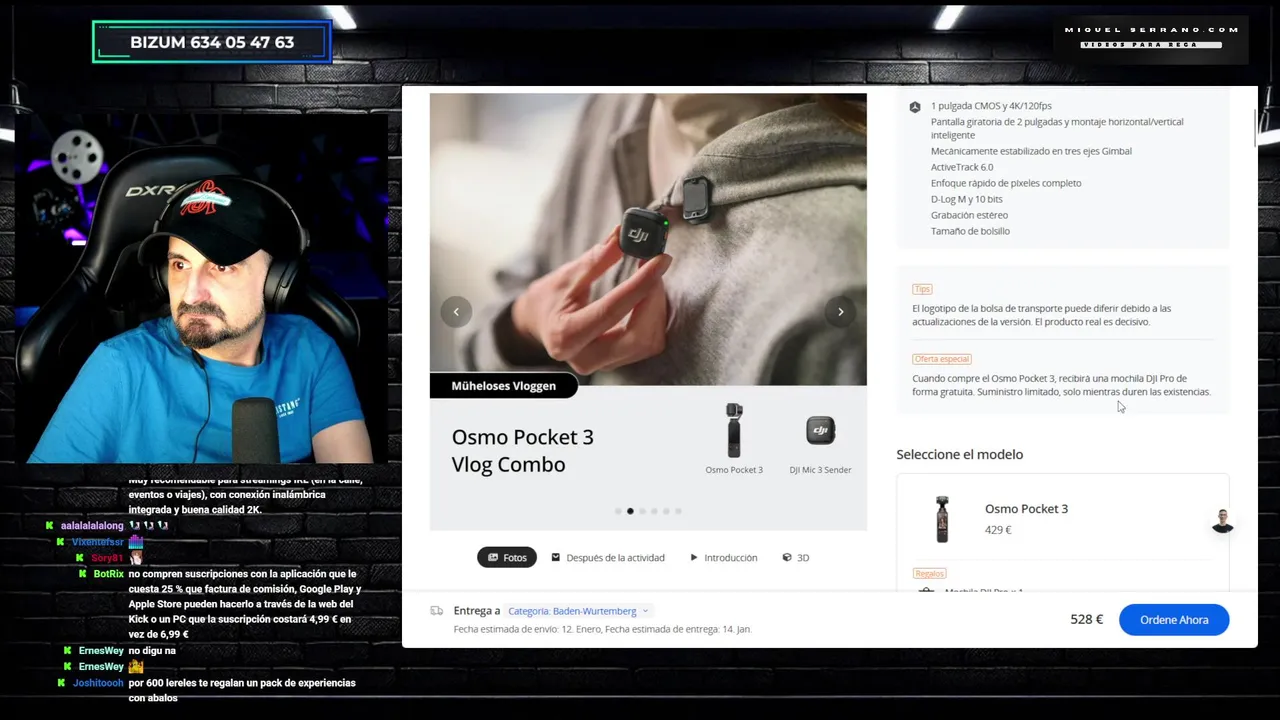Click the Kick badge beside aalalalalalong
The height and width of the screenshot is (720, 1280).
[x=50, y=526]
